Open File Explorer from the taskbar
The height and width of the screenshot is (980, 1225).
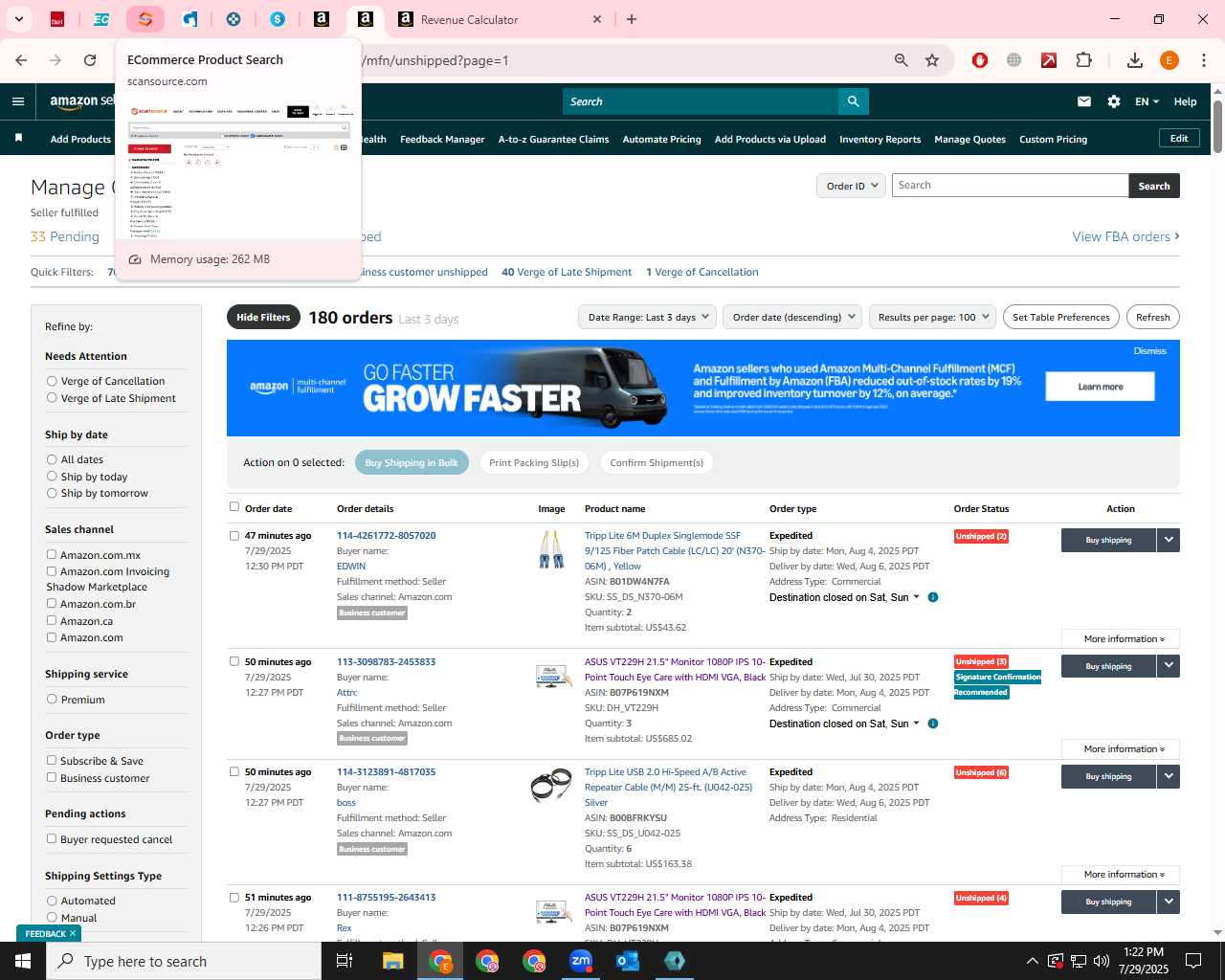[x=393, y=961]
